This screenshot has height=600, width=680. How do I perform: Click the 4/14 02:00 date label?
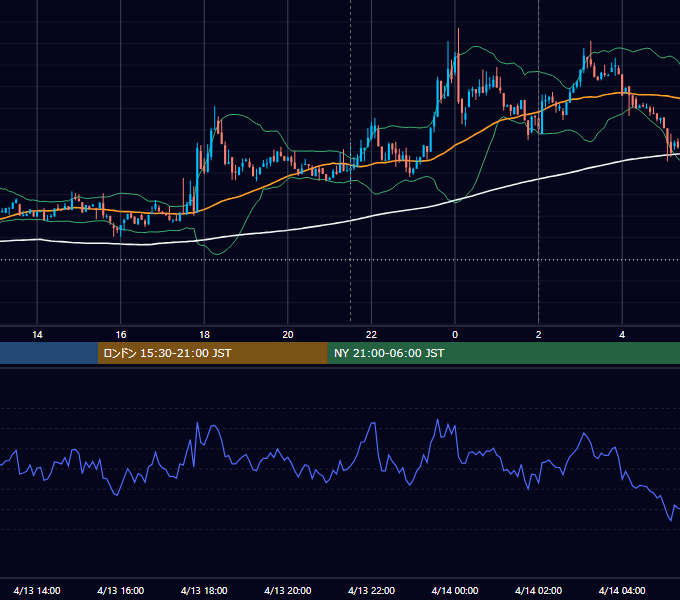[x=539, y=590]
